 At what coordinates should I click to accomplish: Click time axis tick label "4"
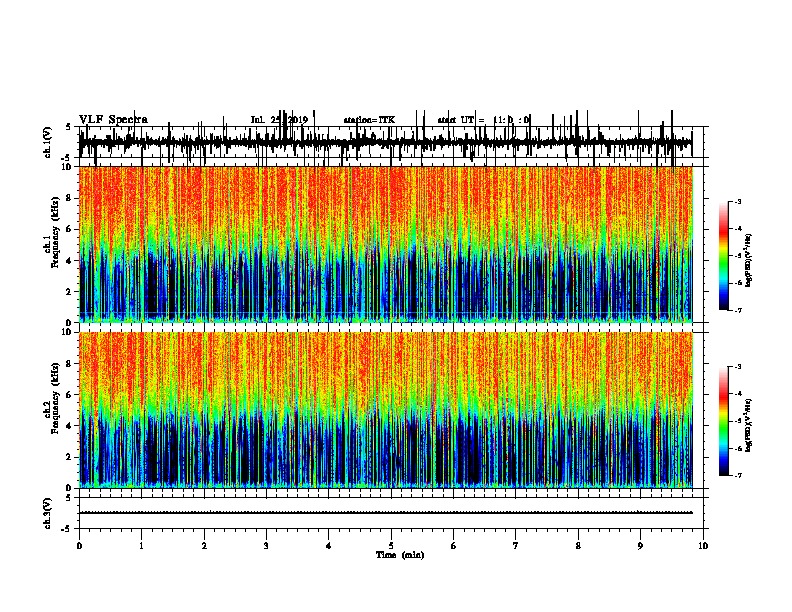pos(329,546)
